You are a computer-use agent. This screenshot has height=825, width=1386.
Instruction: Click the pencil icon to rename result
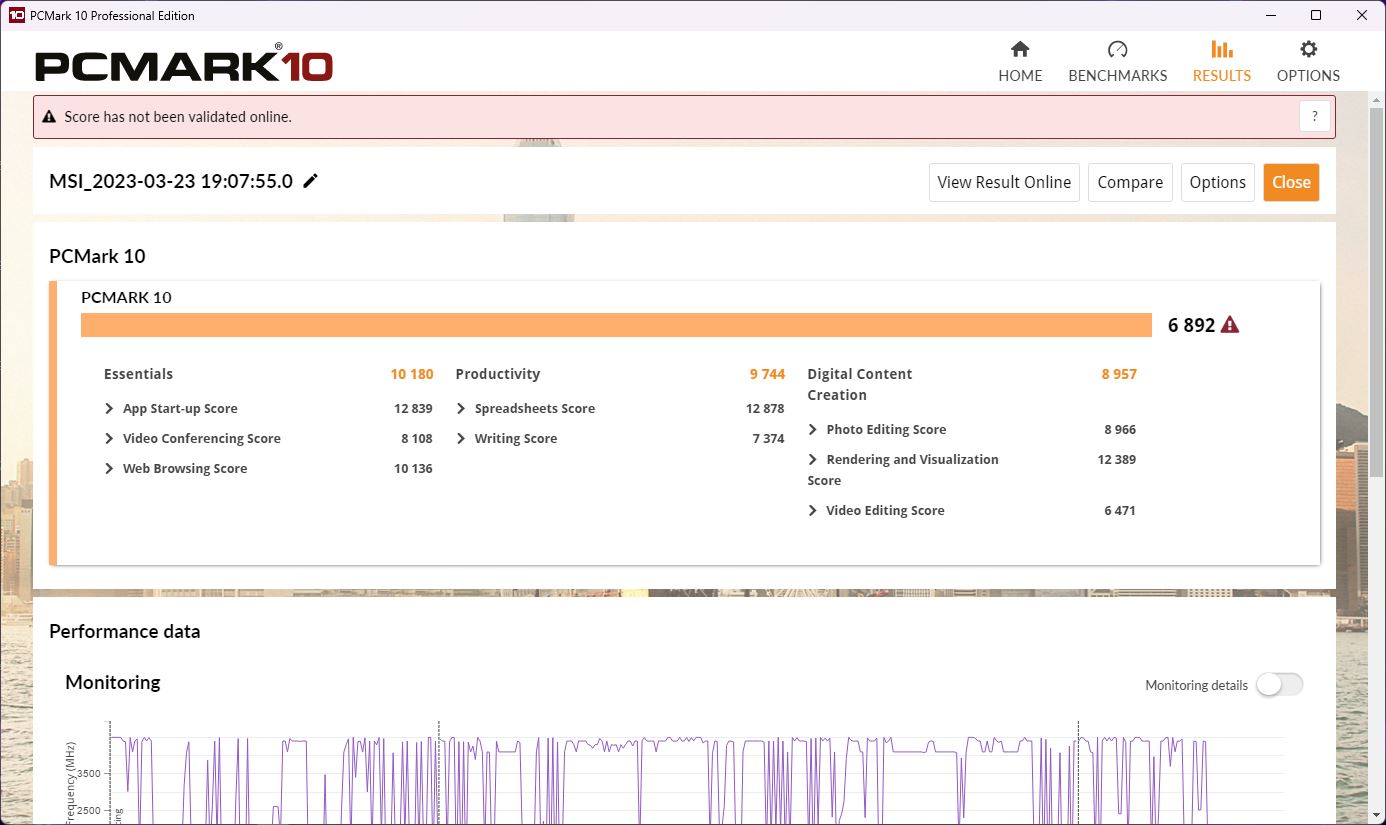(x=311, y=181)
